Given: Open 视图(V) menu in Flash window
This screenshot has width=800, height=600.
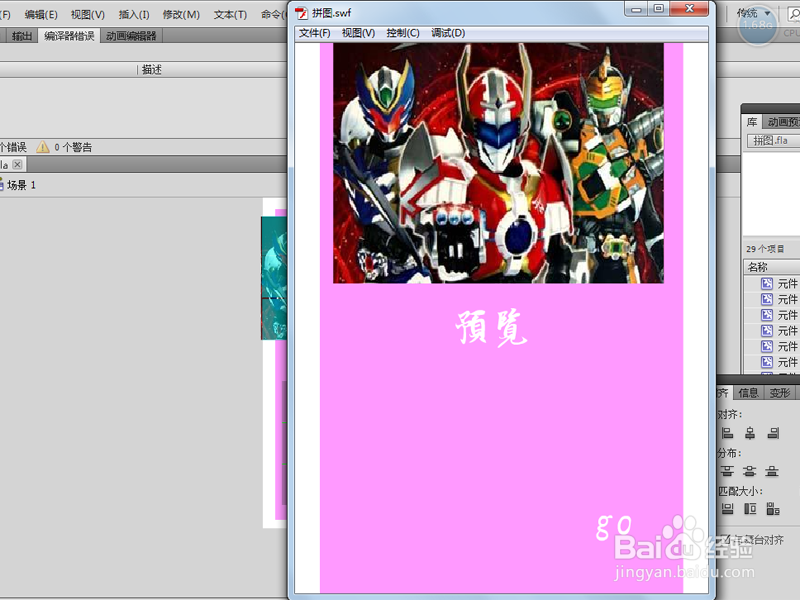Looking at the screenshot, I should tap(87, 15).
